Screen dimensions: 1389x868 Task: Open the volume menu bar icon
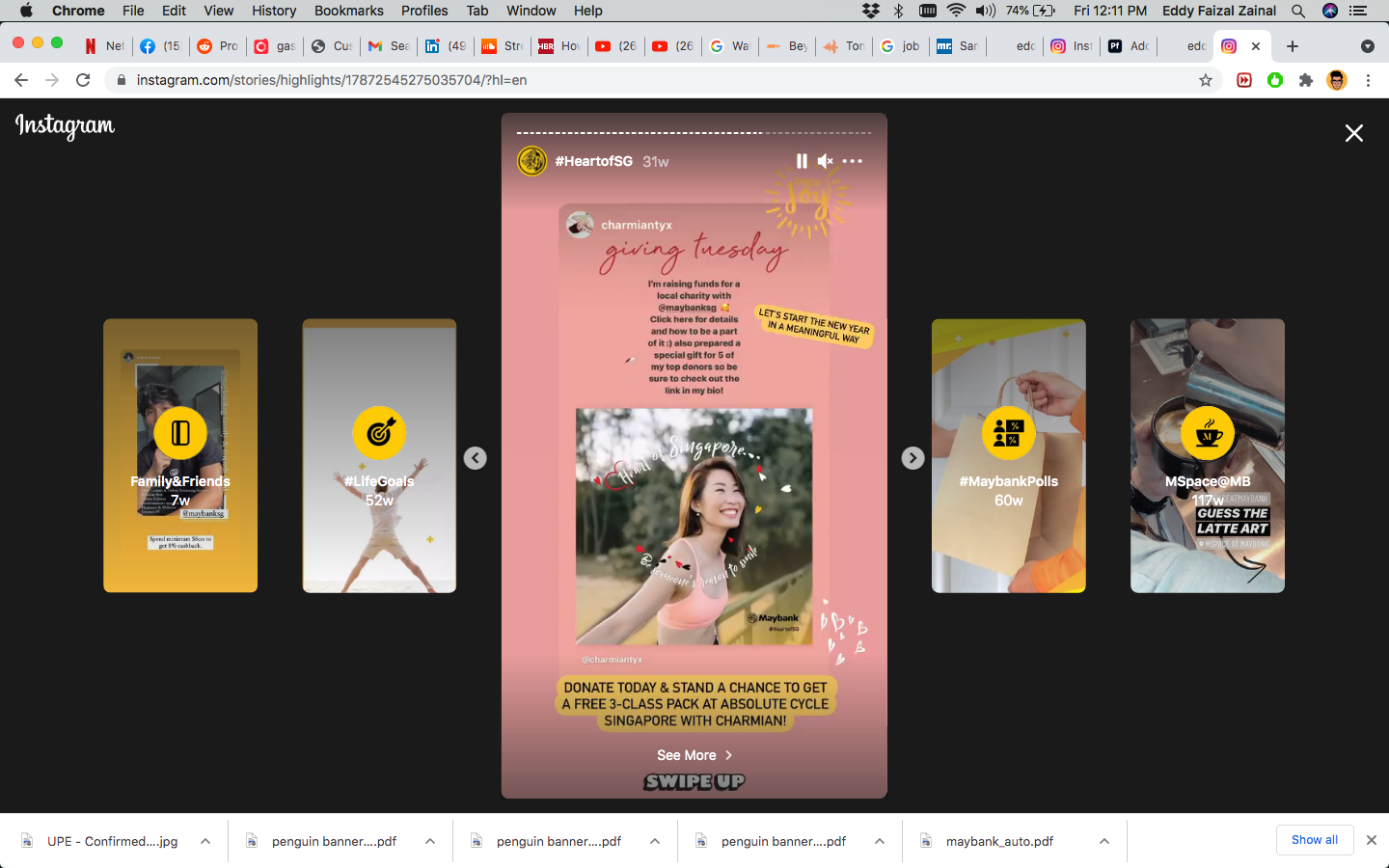click(986, 11)
